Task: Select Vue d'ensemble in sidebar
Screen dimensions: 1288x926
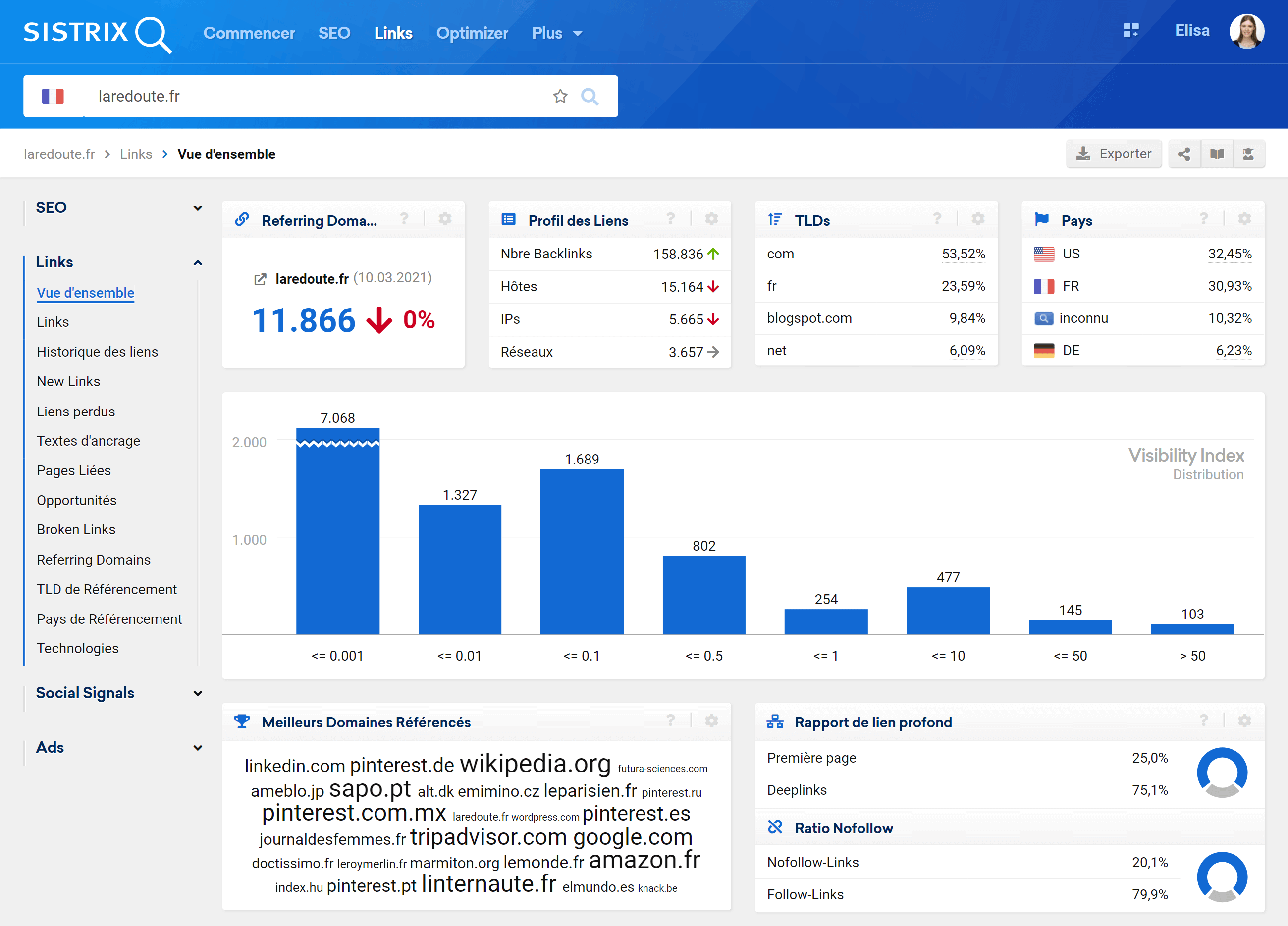Action: coord(86,292)
